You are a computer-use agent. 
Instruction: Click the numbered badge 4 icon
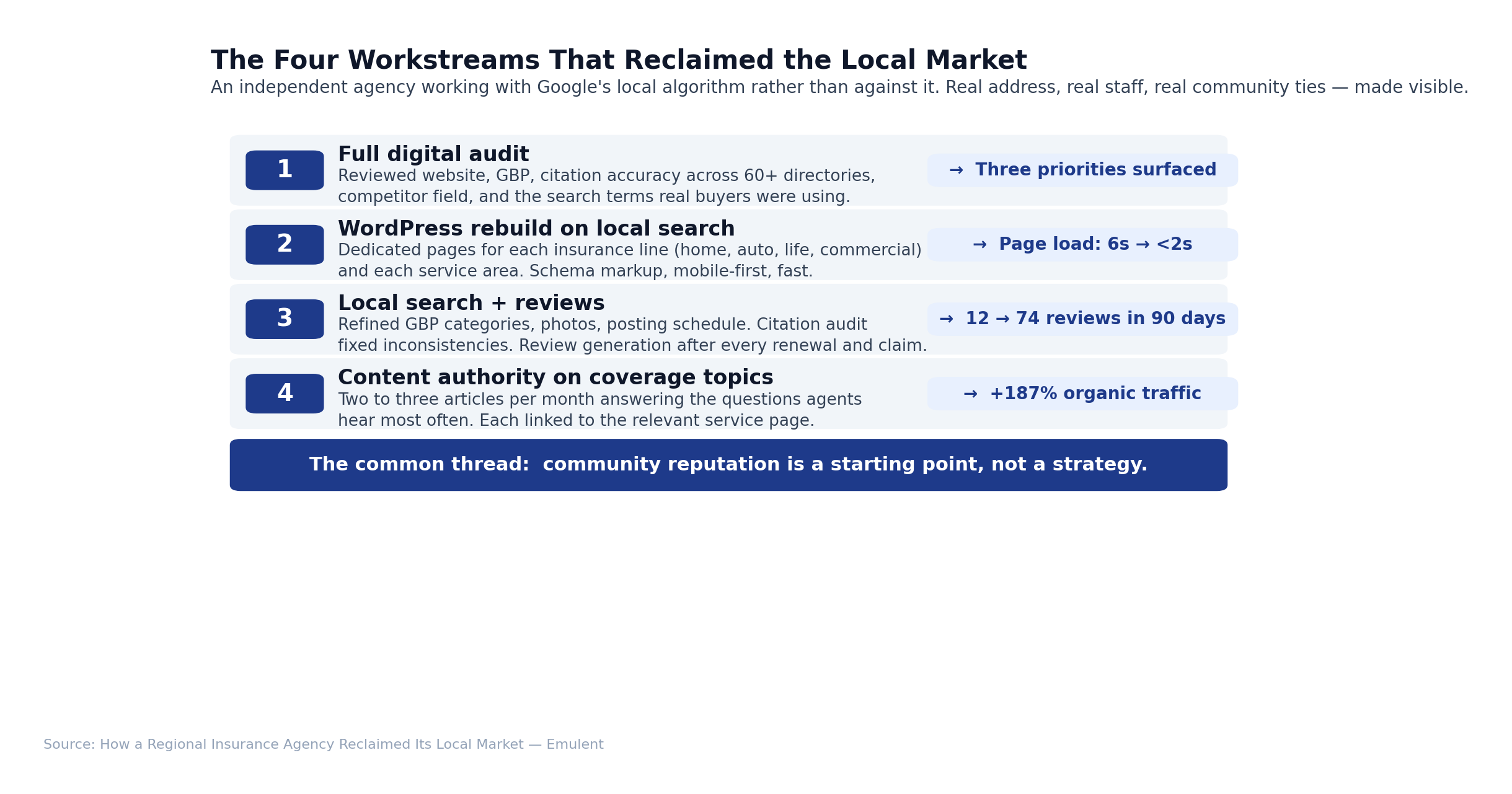click(285, 393)
